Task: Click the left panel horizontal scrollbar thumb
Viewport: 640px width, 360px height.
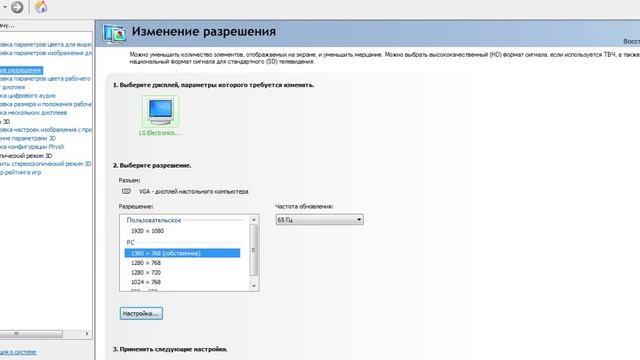Action: [31, 334]
